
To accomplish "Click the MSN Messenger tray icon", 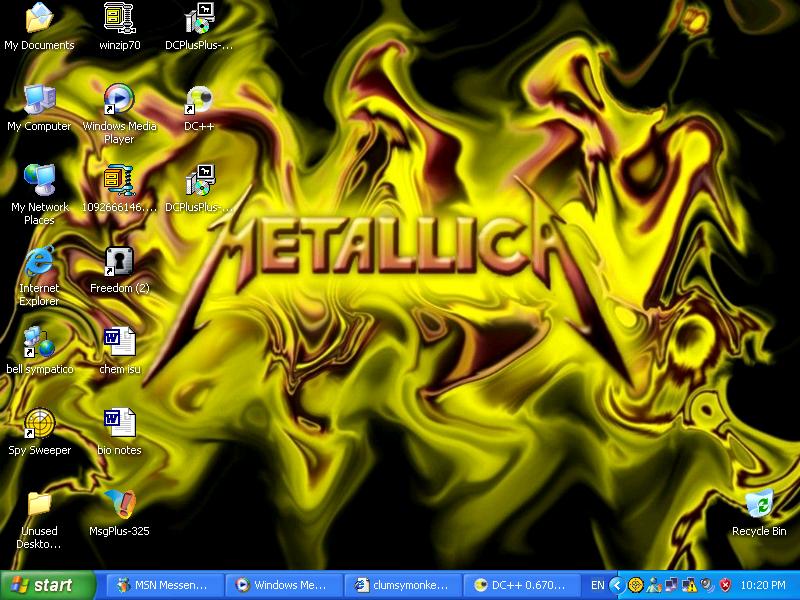I will pos(654,585).
